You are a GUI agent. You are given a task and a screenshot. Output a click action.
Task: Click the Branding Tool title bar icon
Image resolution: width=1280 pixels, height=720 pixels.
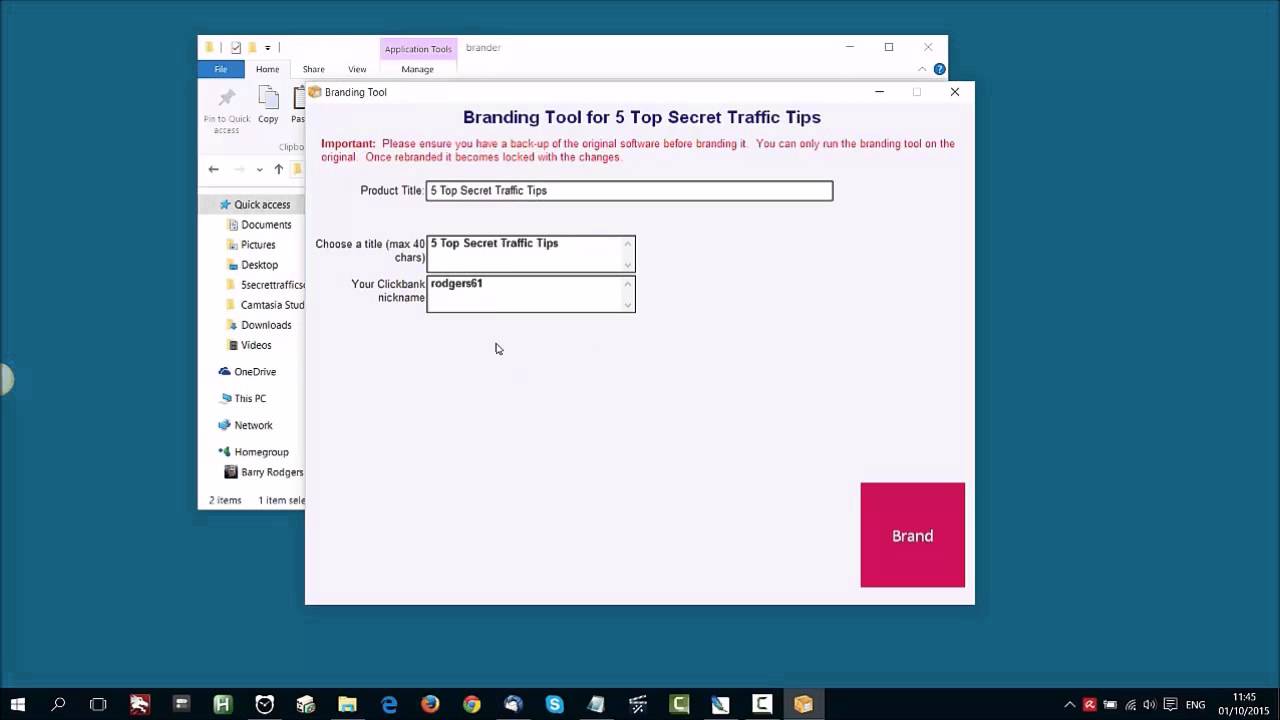click(x=314, y=92)
